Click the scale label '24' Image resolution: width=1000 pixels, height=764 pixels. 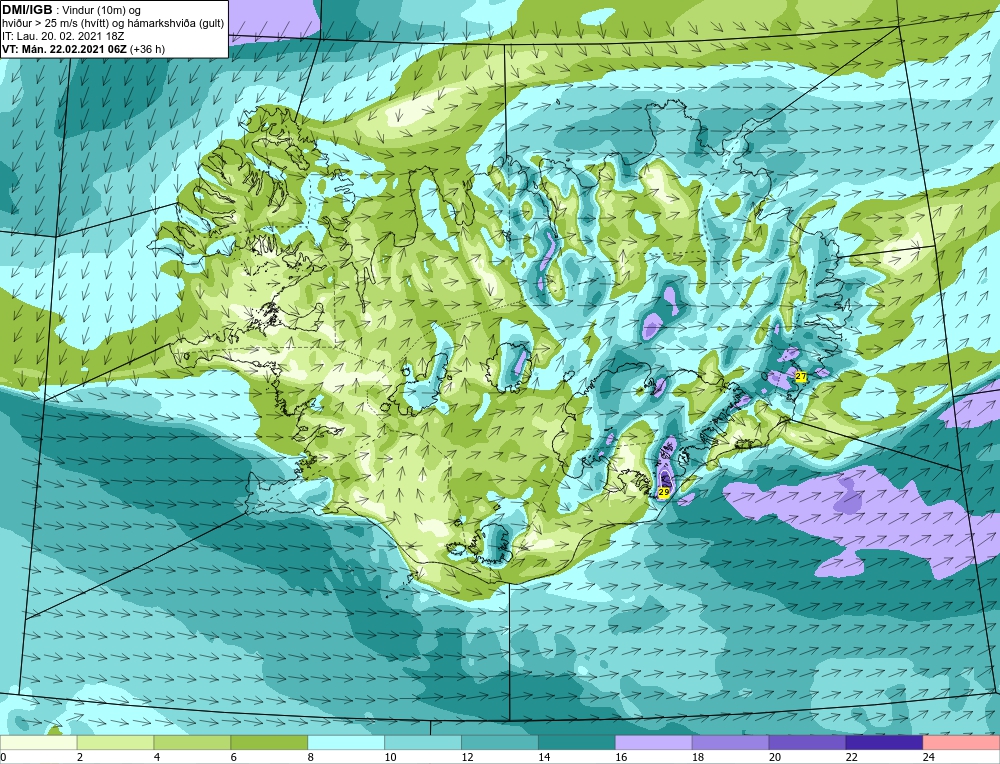point(928,757)
